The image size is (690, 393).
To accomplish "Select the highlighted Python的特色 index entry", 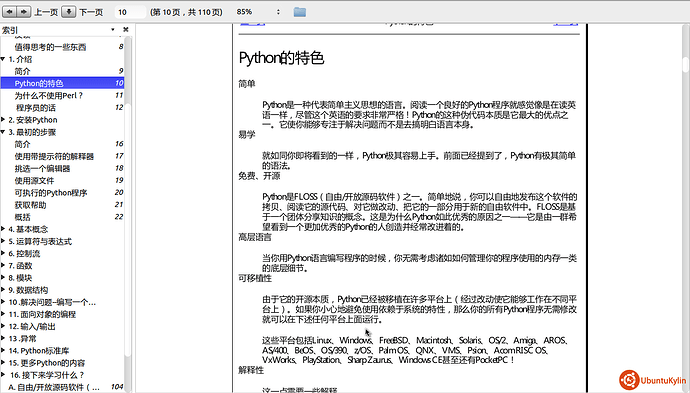I will click(x=62, y=83).
